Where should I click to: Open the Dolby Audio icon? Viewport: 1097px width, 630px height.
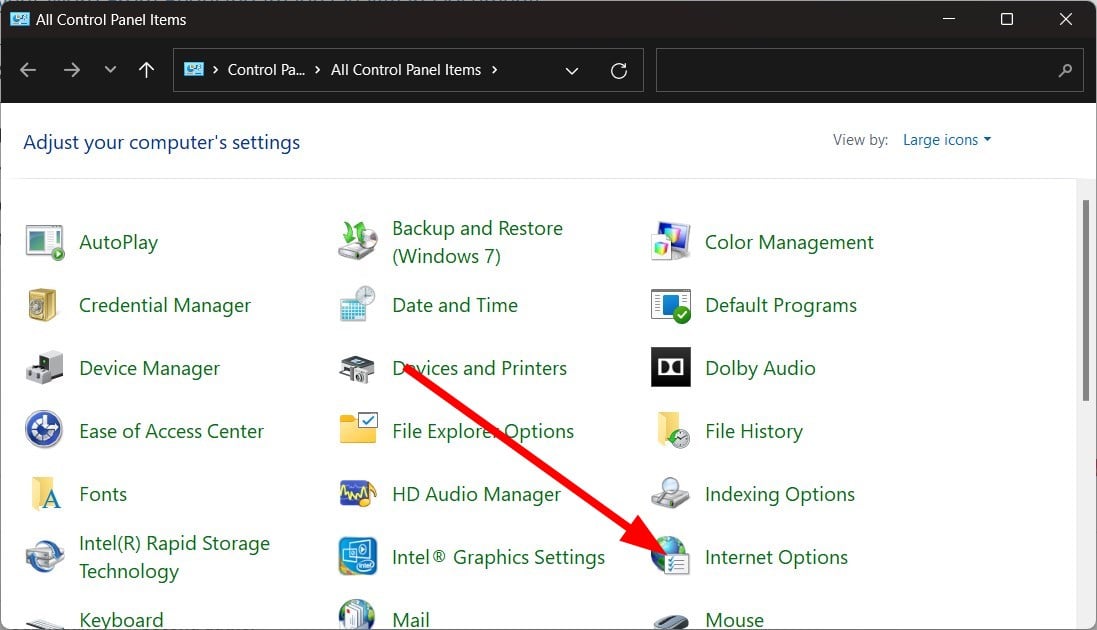(670, 367)
